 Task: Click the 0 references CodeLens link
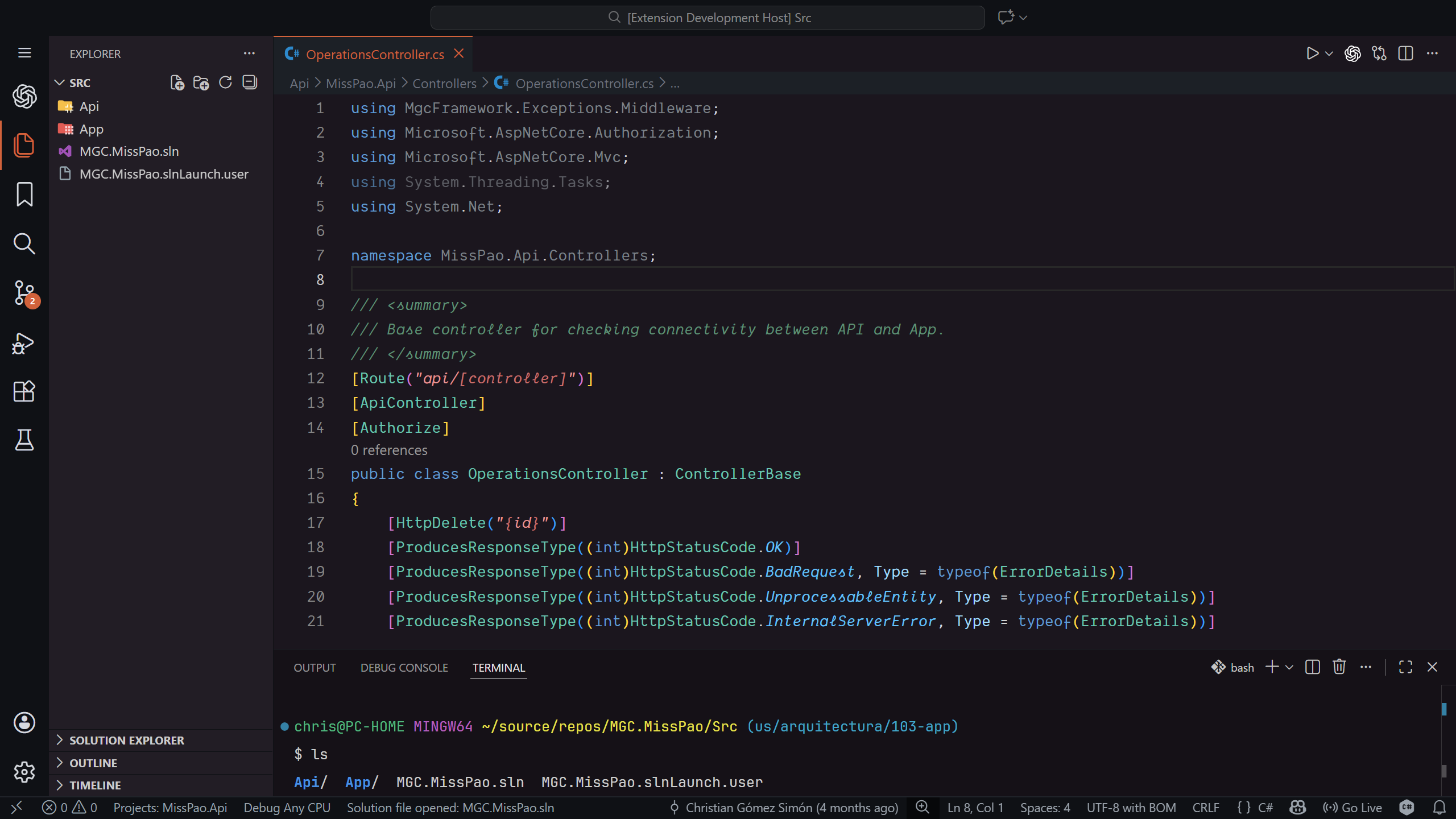pyautogui.click(x=388, y=450)
